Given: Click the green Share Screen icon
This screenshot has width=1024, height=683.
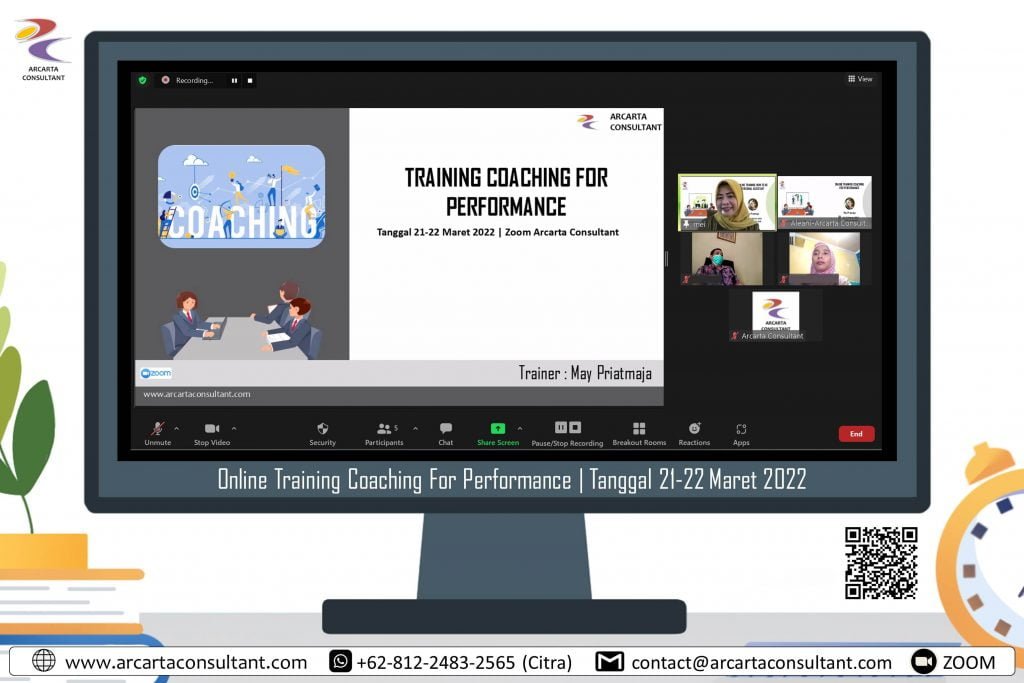Looking at the screenshot, I should (x=497, y=429).
